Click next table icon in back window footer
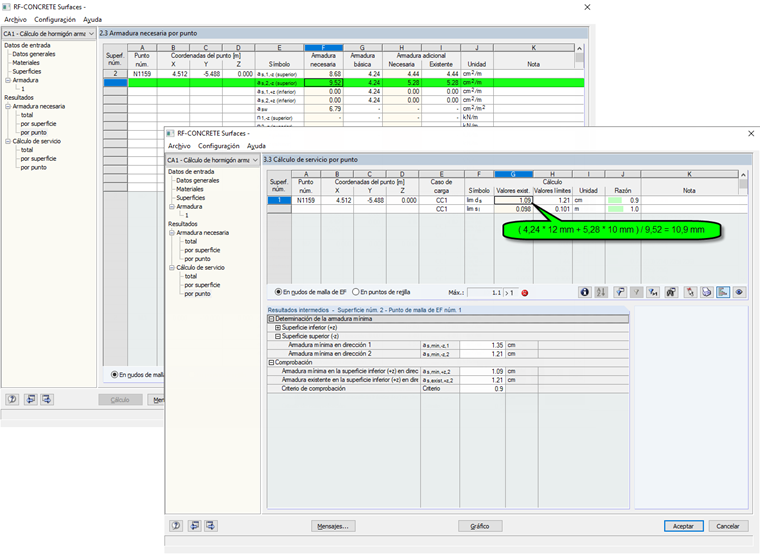 (47, 399)
